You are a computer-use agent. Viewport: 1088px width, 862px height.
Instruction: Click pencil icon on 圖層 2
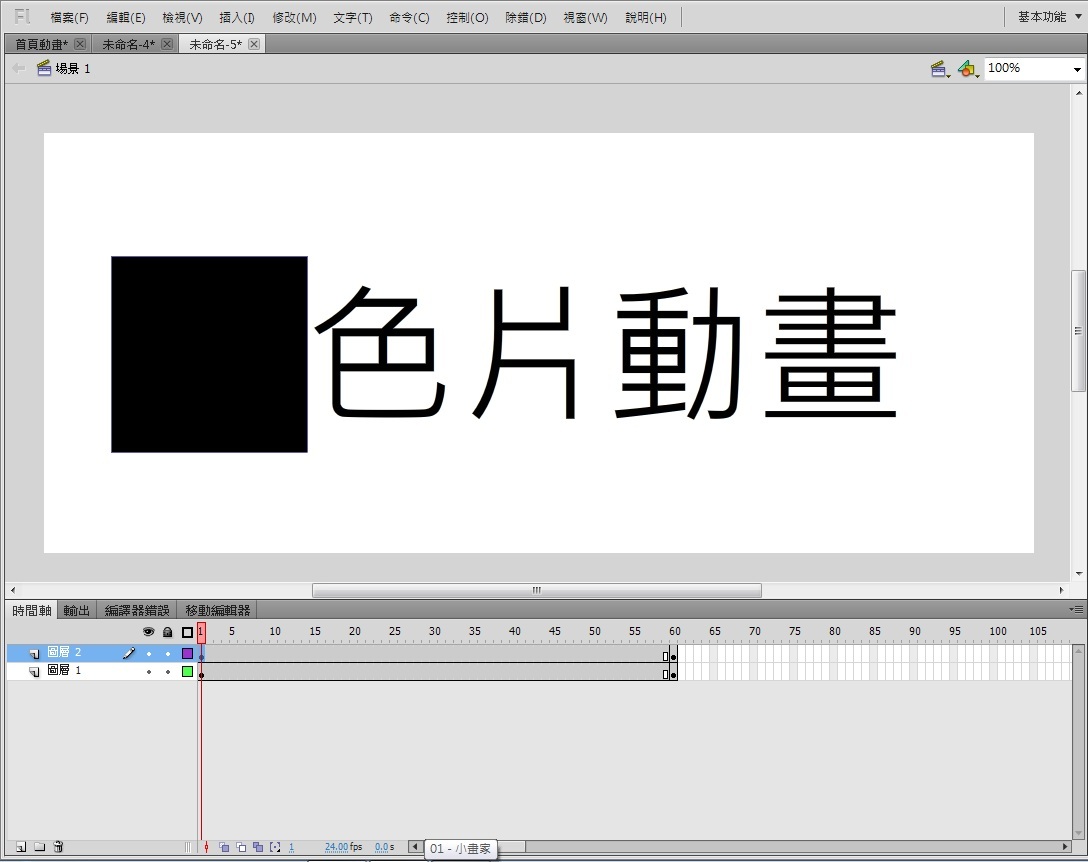(129, 652)
